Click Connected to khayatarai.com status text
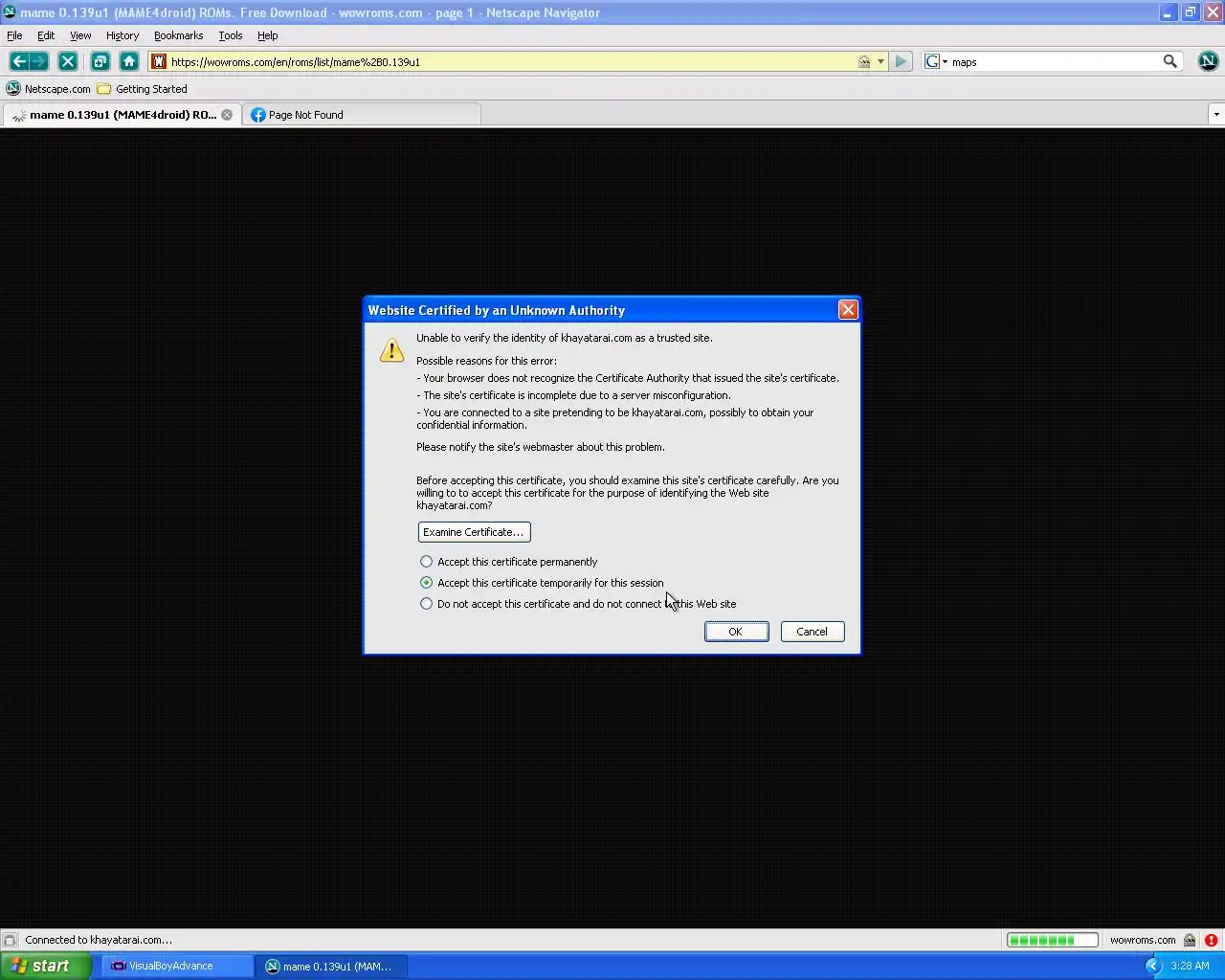 (99, 940)
